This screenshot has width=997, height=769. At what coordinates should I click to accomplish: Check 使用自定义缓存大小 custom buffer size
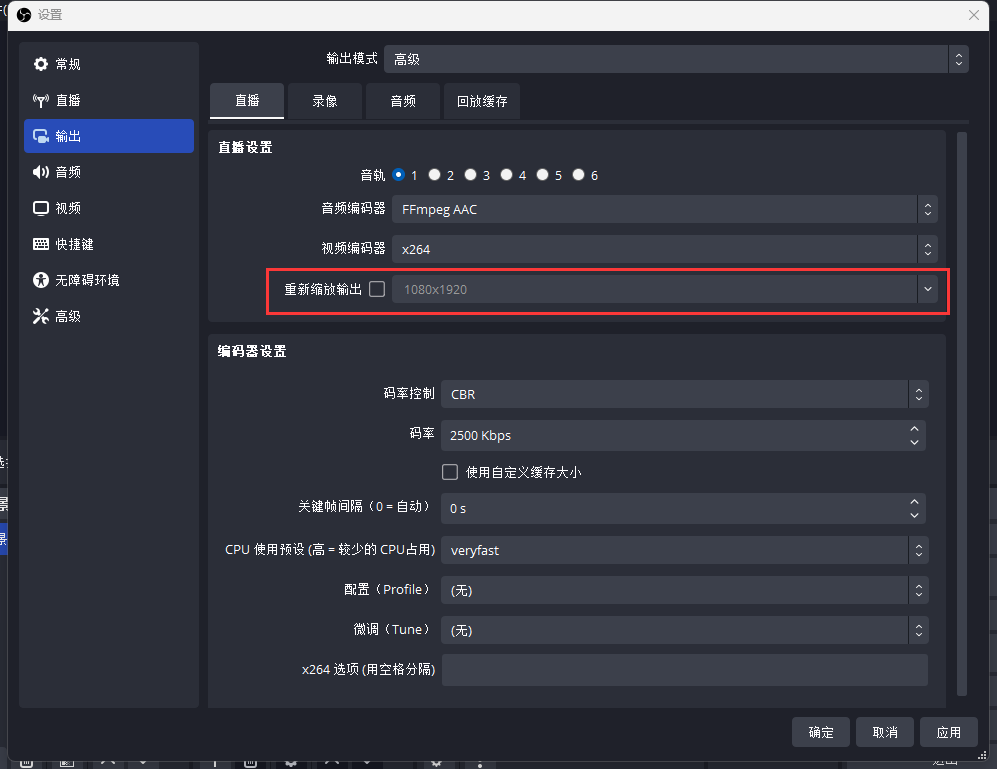[x=450, y=472]
